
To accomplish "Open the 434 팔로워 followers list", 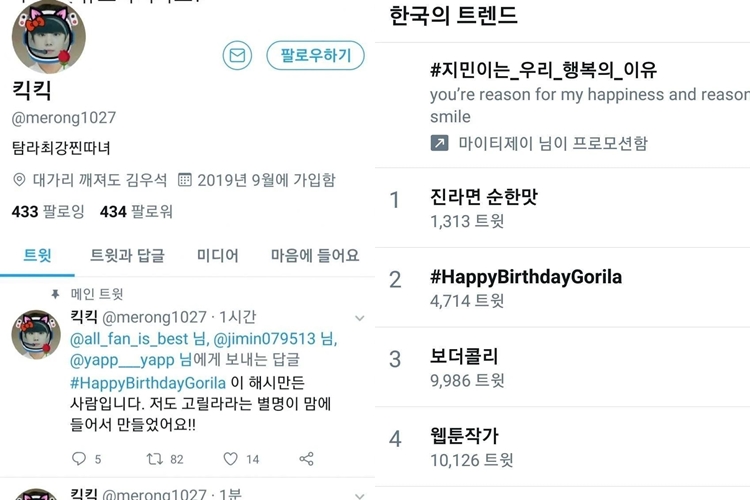I will (x=136, y=211).
